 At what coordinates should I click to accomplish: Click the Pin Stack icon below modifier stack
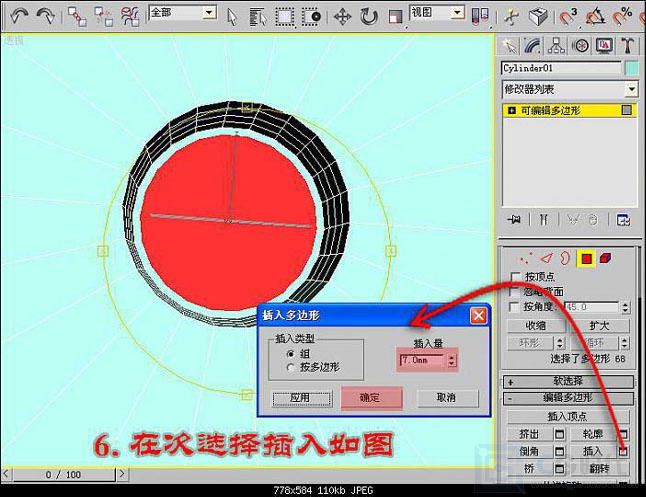[514, 219]
